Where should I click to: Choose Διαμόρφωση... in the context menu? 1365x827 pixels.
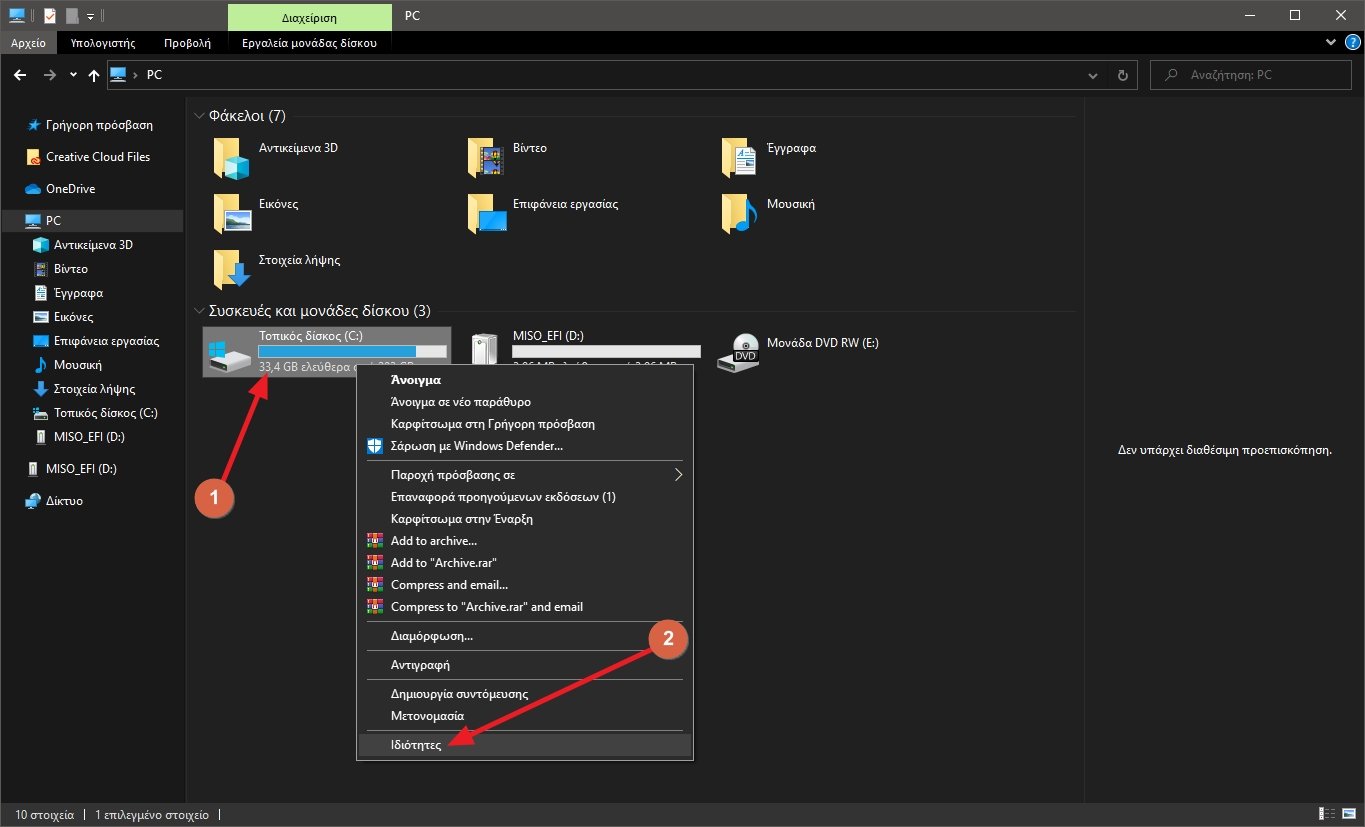click(x=432, y=636)
